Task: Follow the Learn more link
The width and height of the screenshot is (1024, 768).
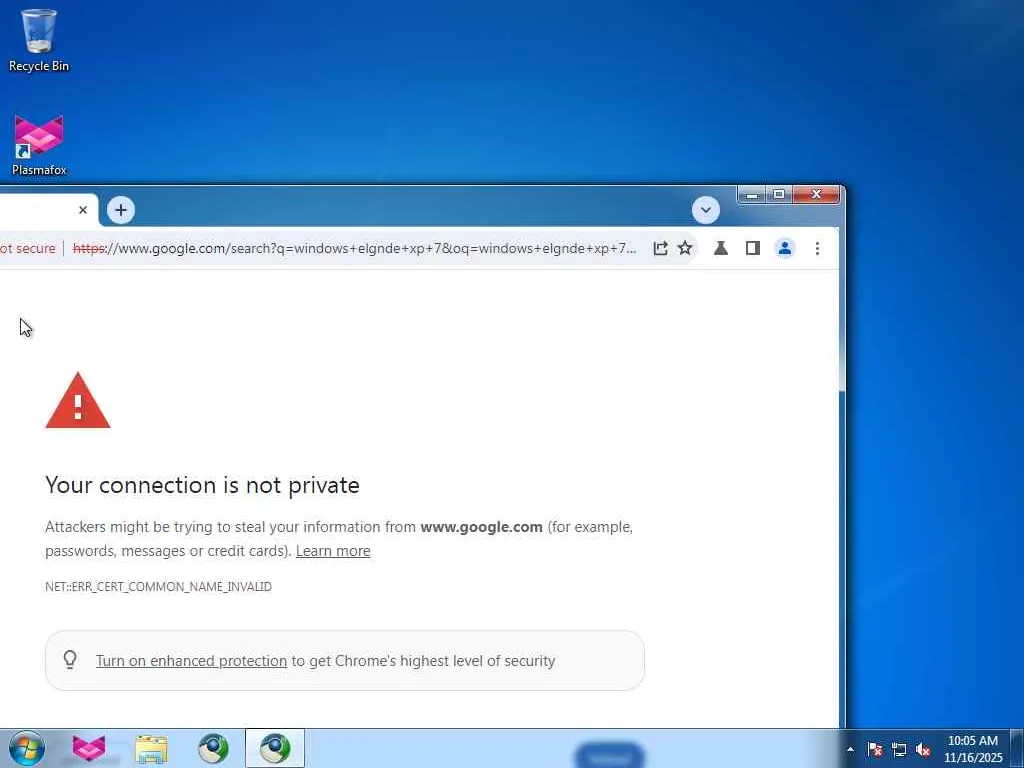Action: [x=333, y=551]
